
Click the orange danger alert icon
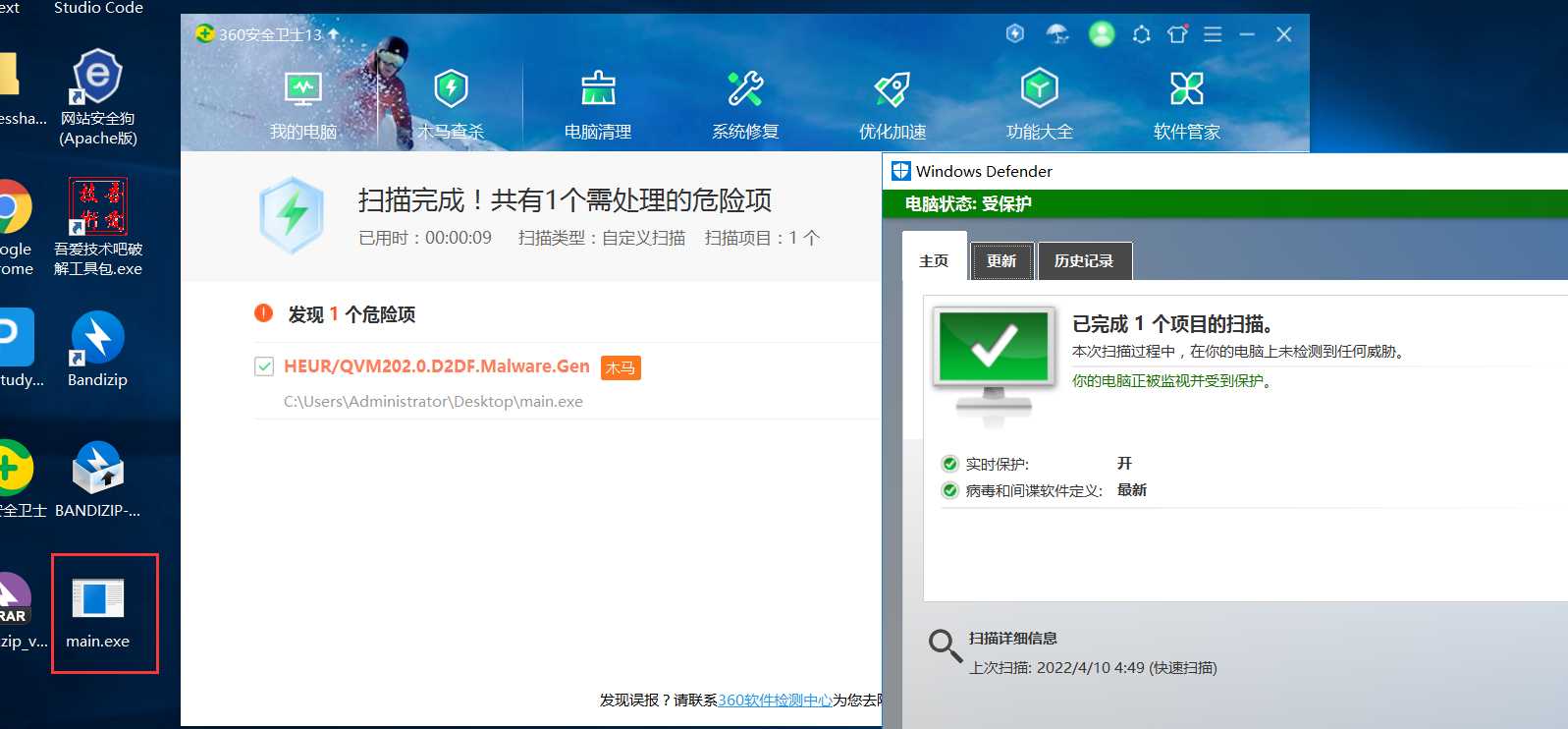[263, 313]
